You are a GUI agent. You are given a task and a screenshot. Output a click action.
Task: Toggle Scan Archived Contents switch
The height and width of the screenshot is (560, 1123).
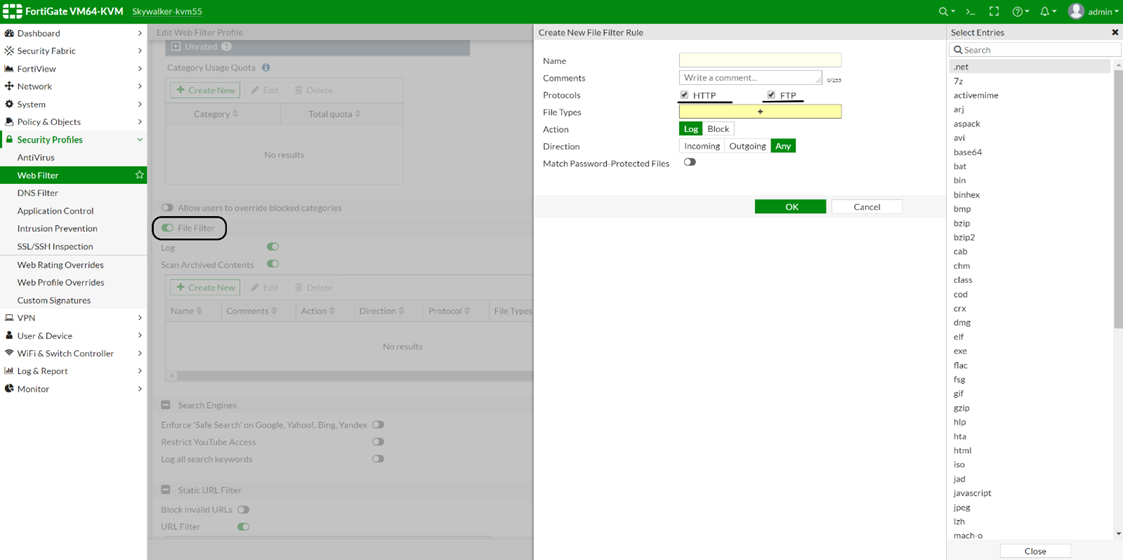(x=272, y=264)
